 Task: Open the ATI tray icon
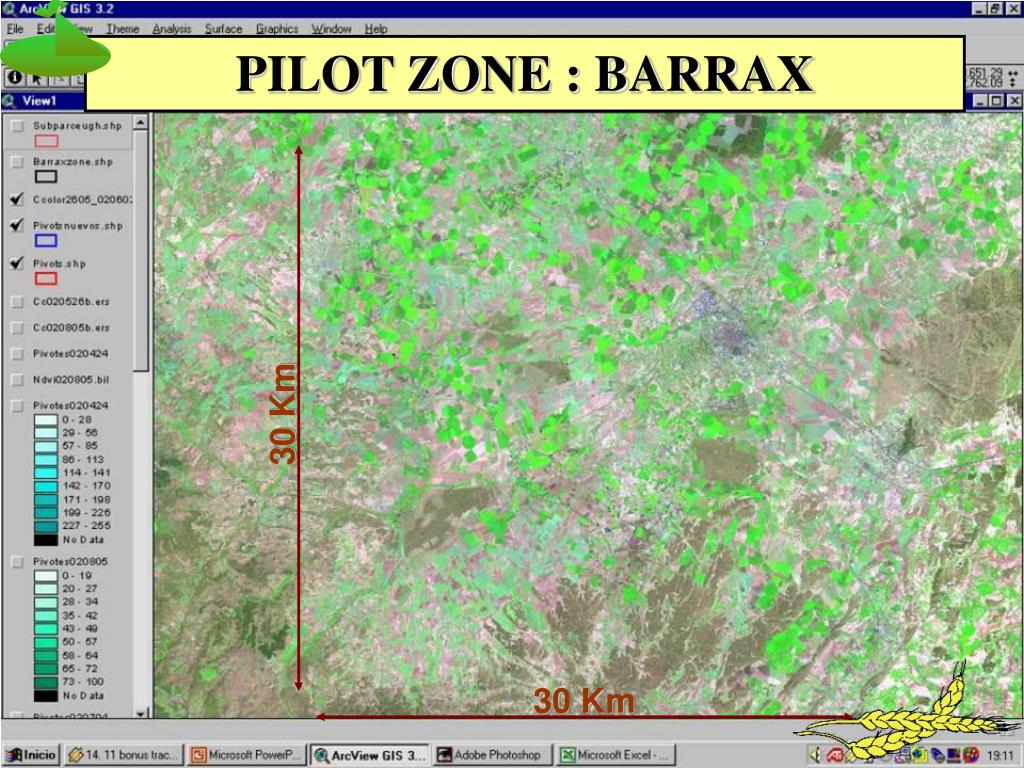tap(835, 755)
